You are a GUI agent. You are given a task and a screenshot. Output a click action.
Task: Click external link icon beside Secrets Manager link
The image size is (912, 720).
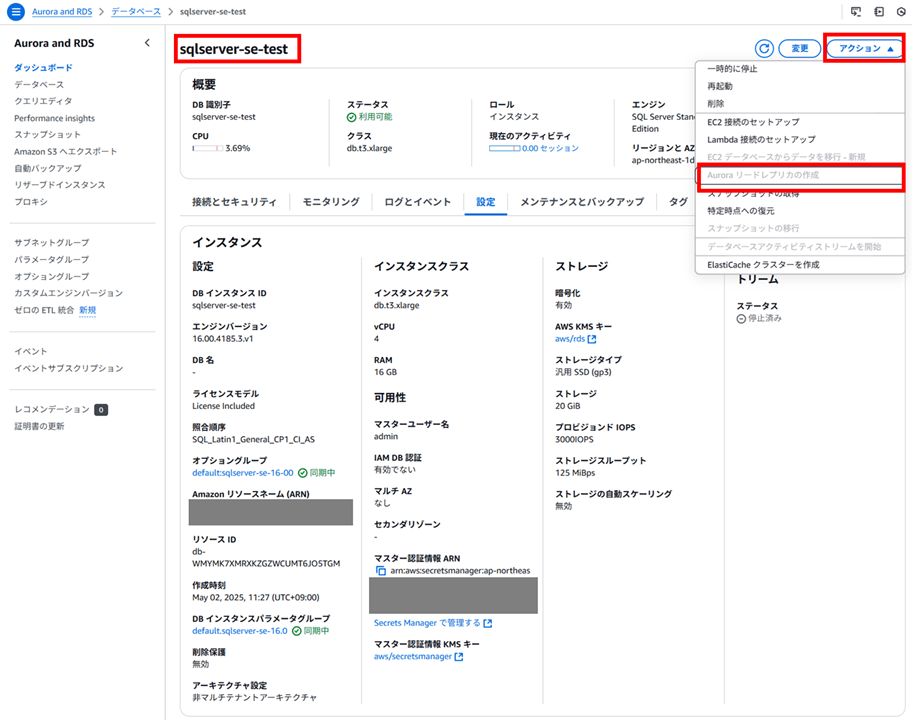tap(487, 623)
